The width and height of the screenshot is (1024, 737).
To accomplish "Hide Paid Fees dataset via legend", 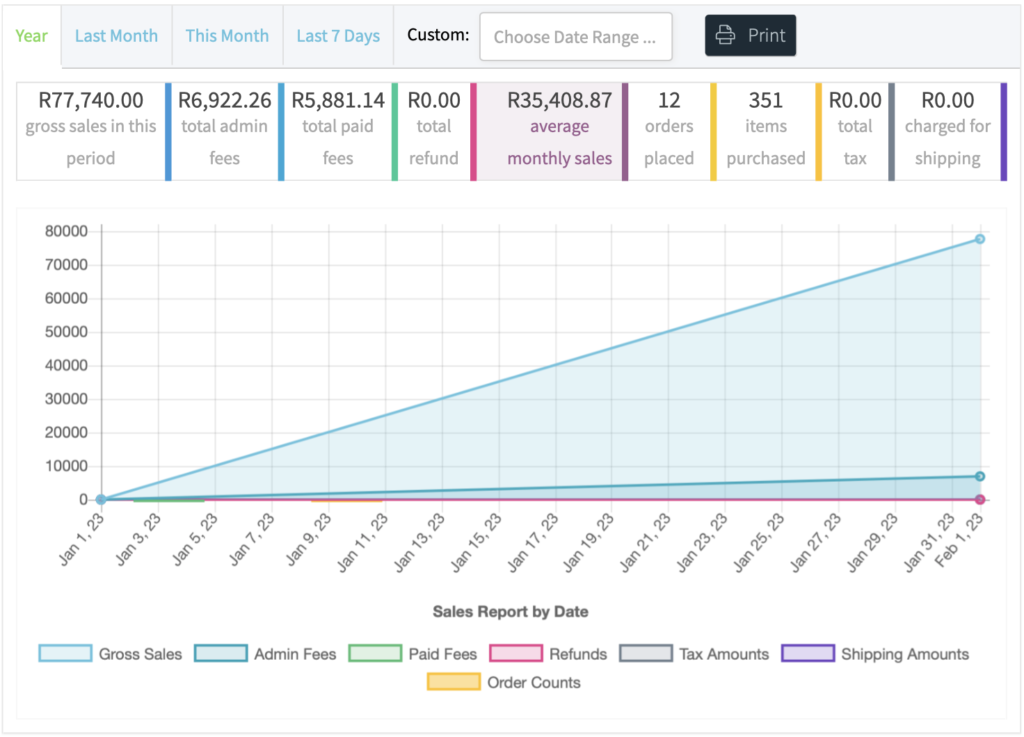I will point(375,653).
